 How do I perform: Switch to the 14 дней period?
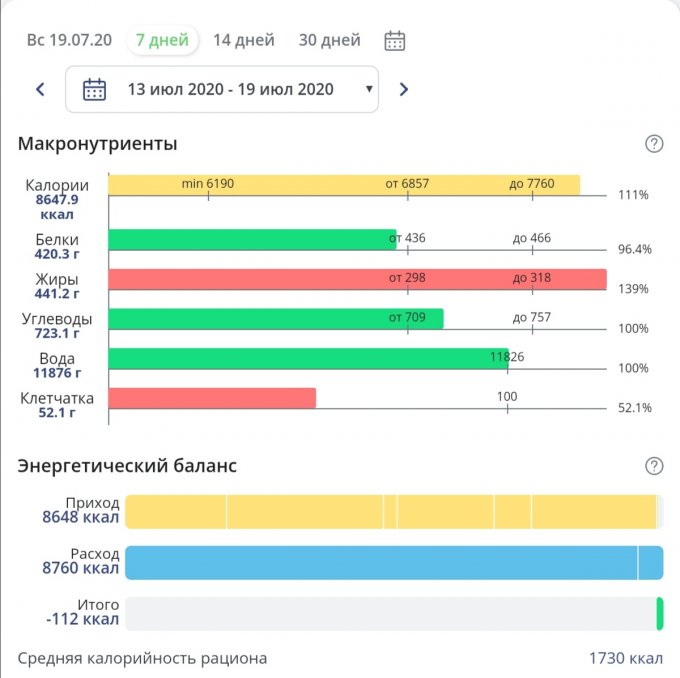[243, 41]
